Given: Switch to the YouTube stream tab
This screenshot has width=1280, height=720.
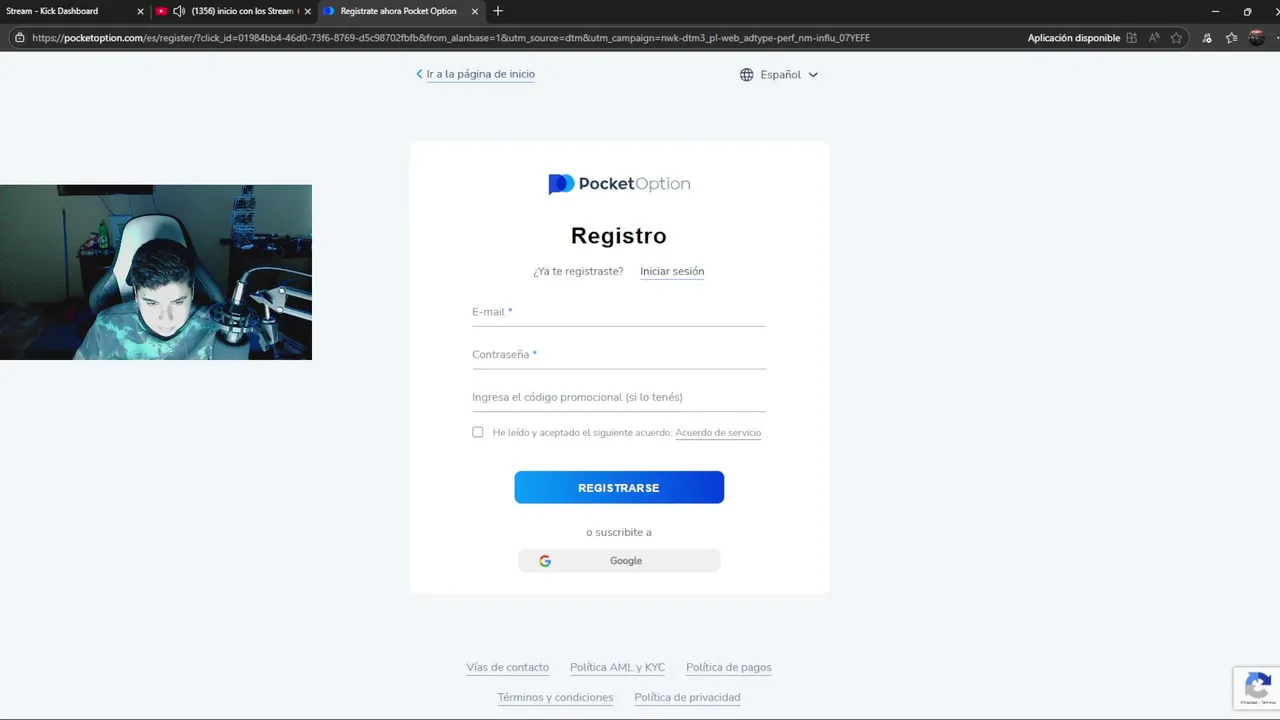Looking at the screenshot, I should point(235,11).
